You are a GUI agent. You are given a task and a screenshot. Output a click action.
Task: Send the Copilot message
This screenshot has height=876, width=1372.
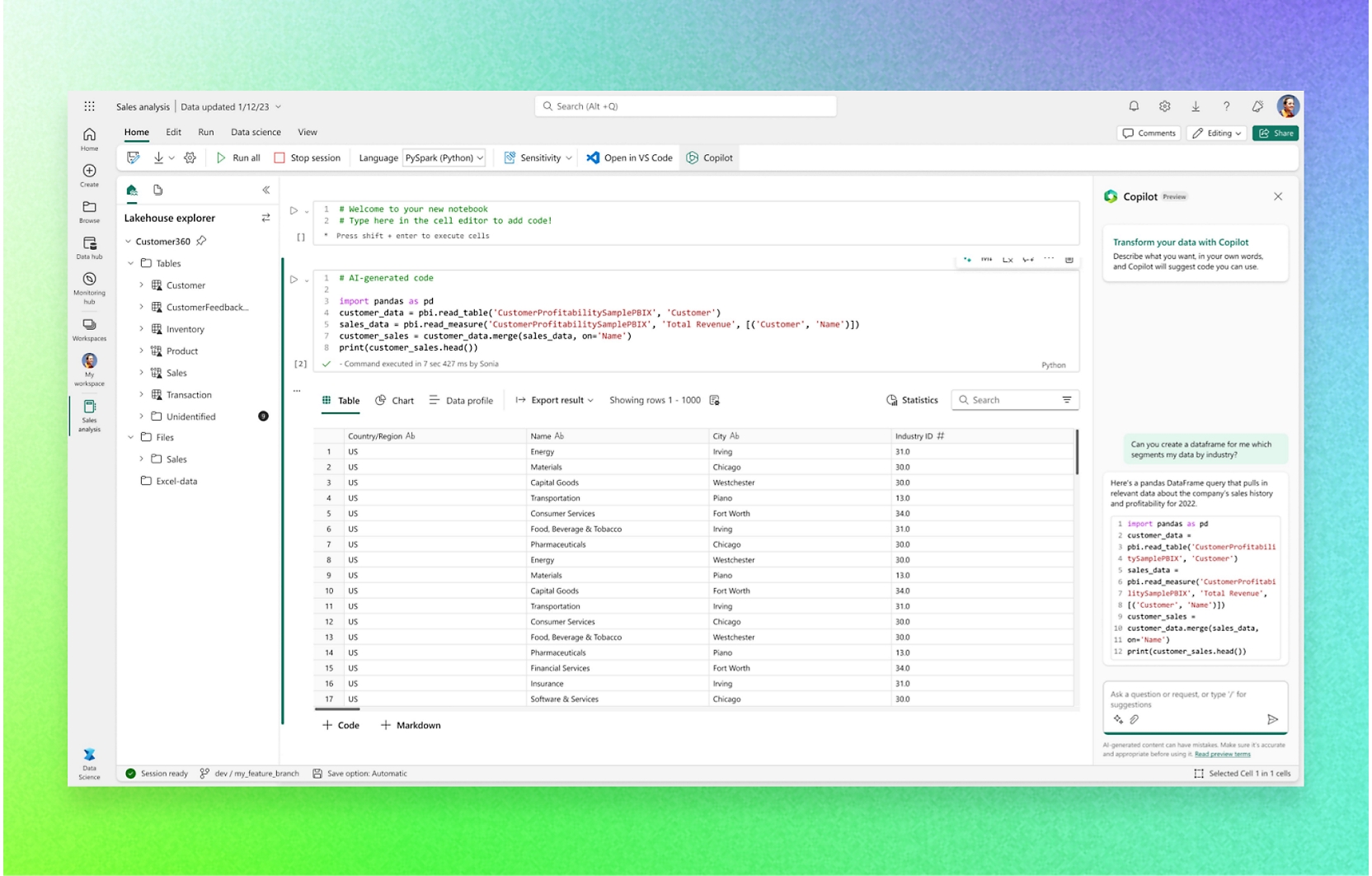point(1272,719)
